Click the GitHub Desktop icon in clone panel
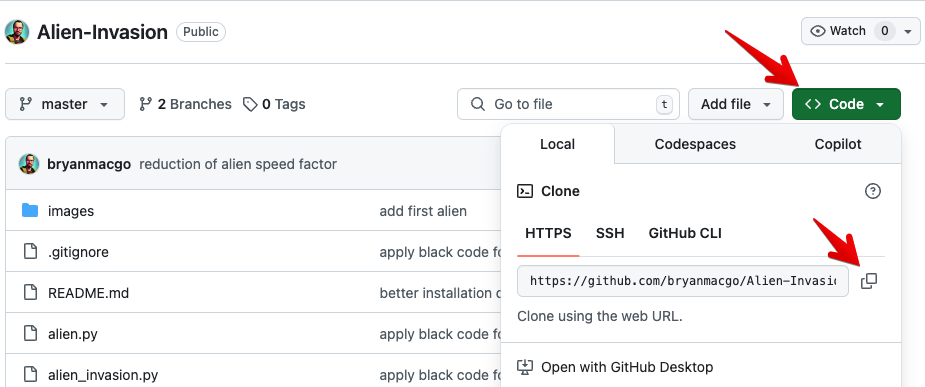The width and height of the screenshot is (925, 387). 525,367
